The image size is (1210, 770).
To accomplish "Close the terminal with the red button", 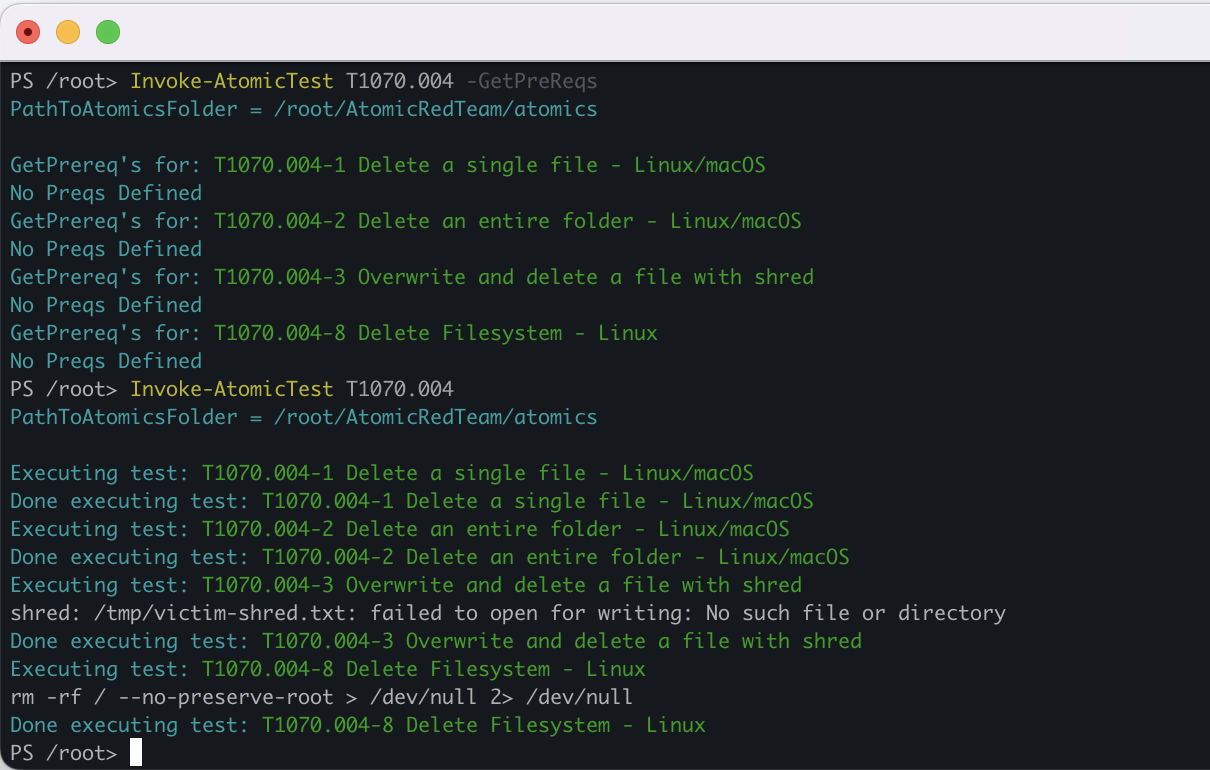I will click(x=28, y=32).
